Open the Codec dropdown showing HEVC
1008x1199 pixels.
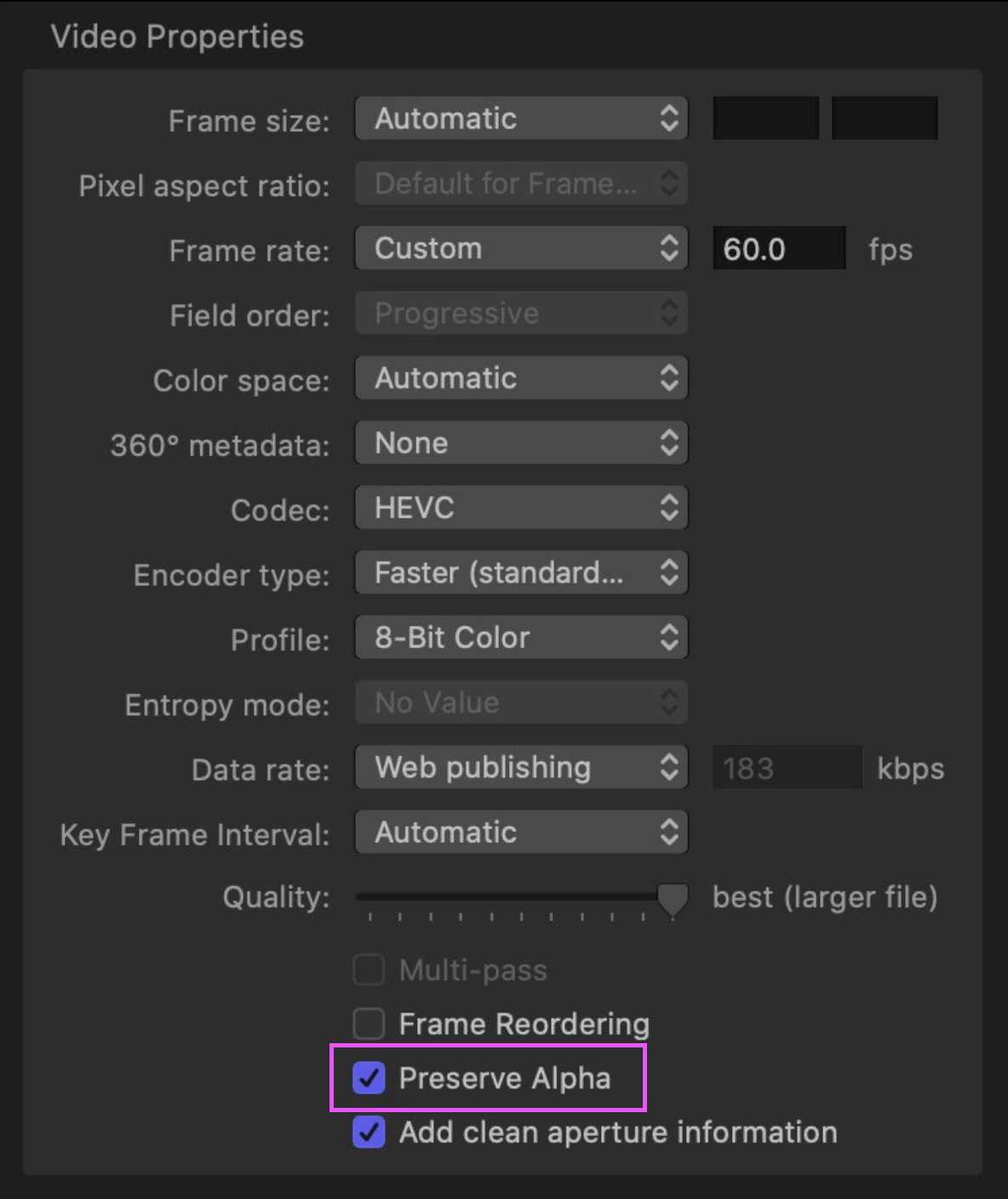coord(520,507)
